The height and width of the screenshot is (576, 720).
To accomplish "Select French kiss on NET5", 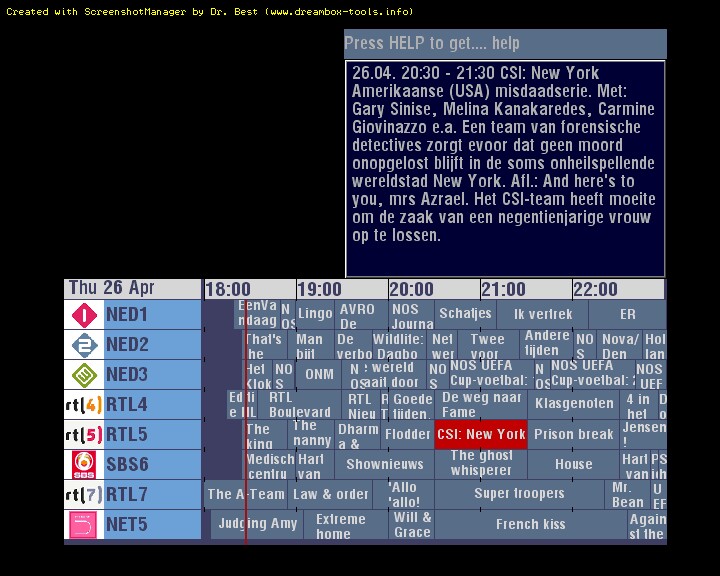I will (531, 524).
